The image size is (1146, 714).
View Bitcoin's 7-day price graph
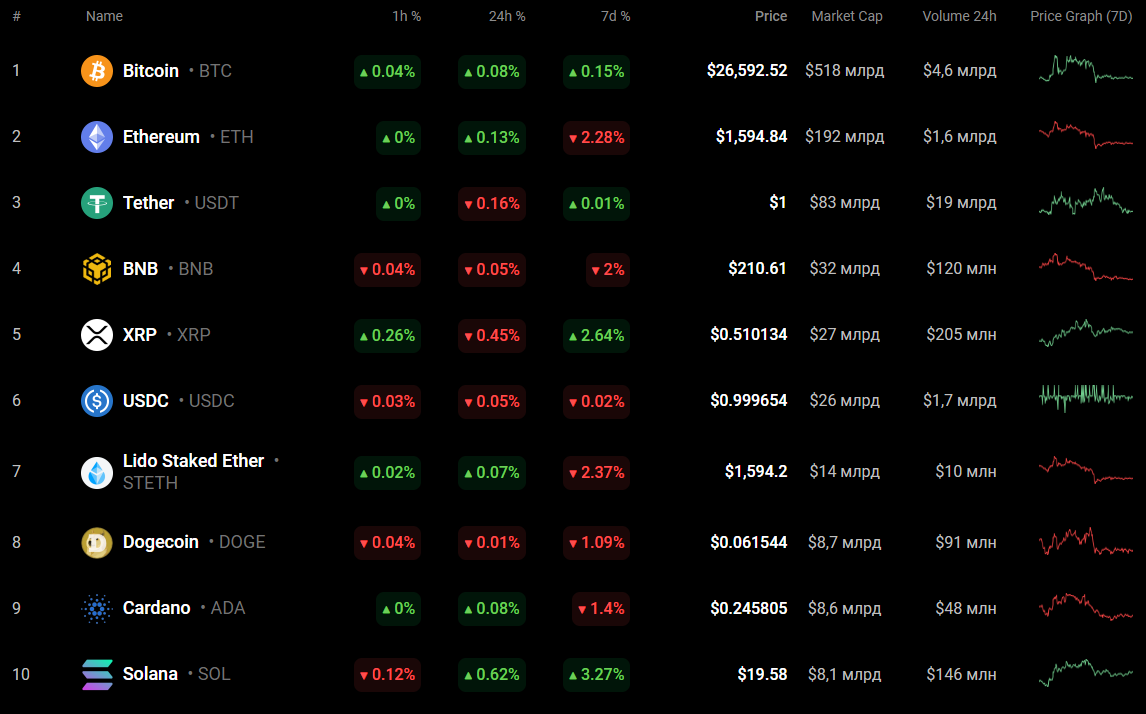point(1085,70)
